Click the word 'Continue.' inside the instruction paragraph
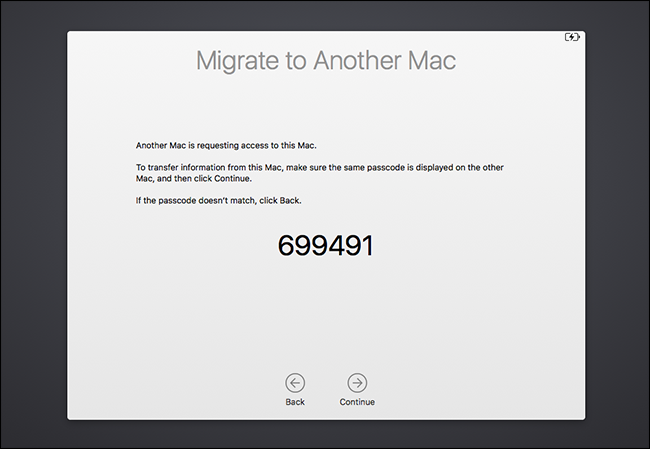Image resolution: width=650 pixels, height=449 pixels. point(233,179)
